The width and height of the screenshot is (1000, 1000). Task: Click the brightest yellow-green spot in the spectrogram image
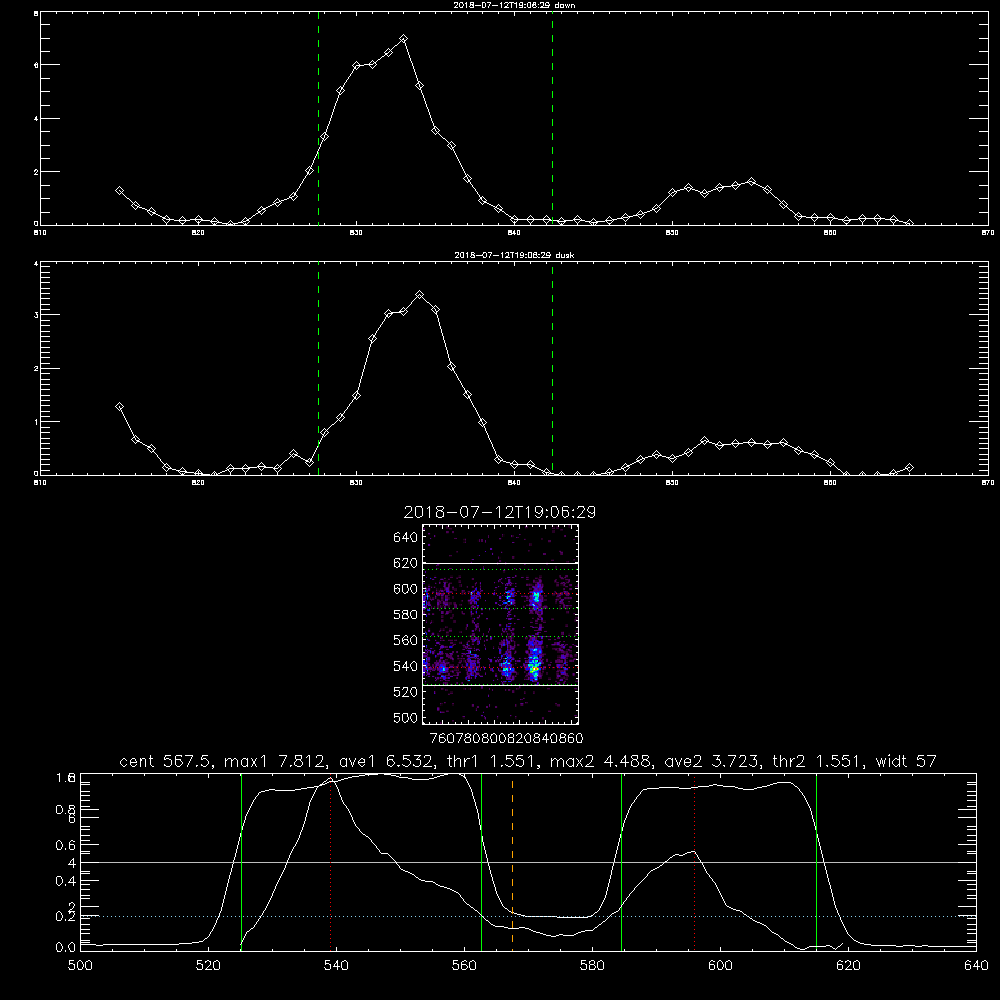pos(534,668)
